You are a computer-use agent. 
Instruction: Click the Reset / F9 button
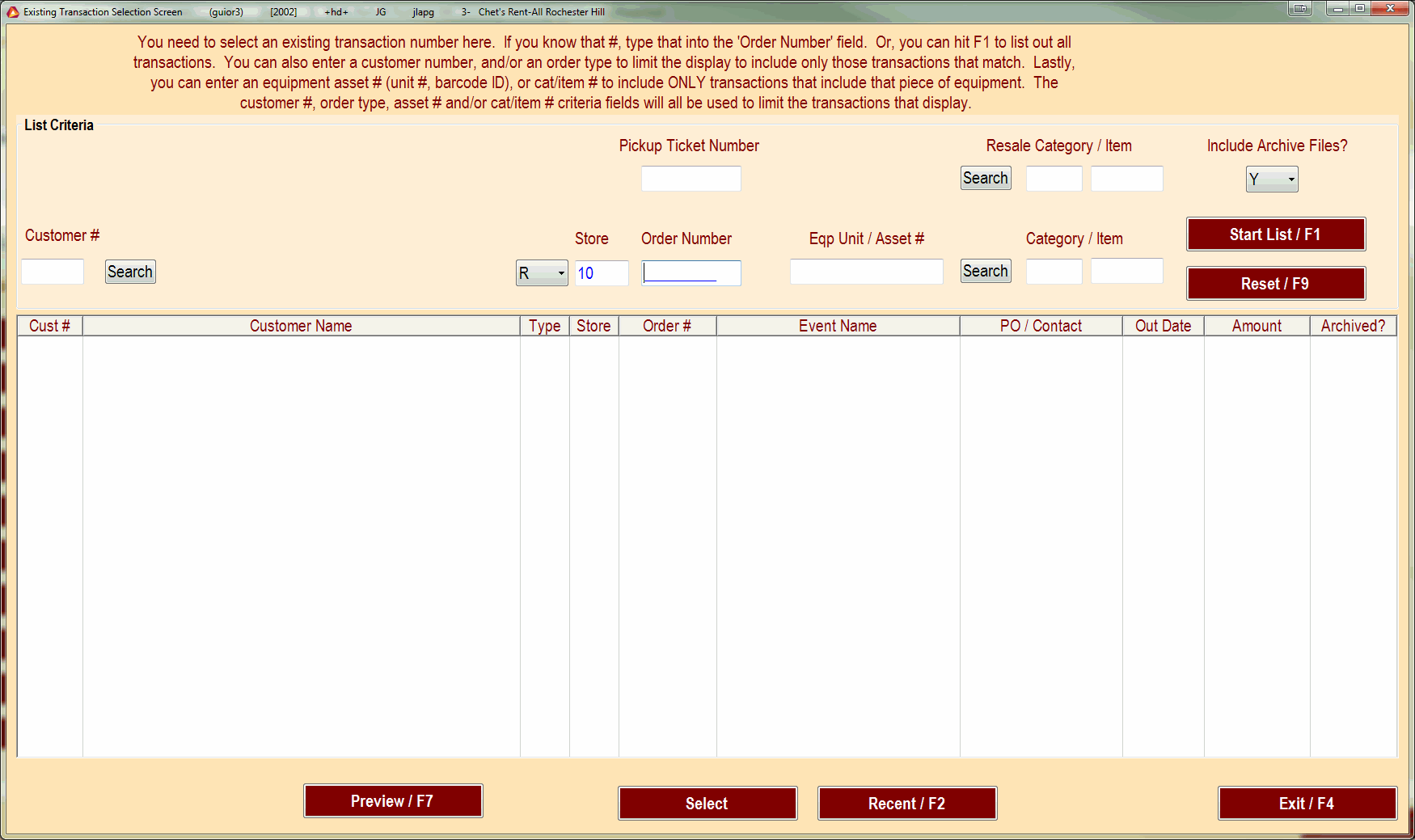[x=1276, y=284]
